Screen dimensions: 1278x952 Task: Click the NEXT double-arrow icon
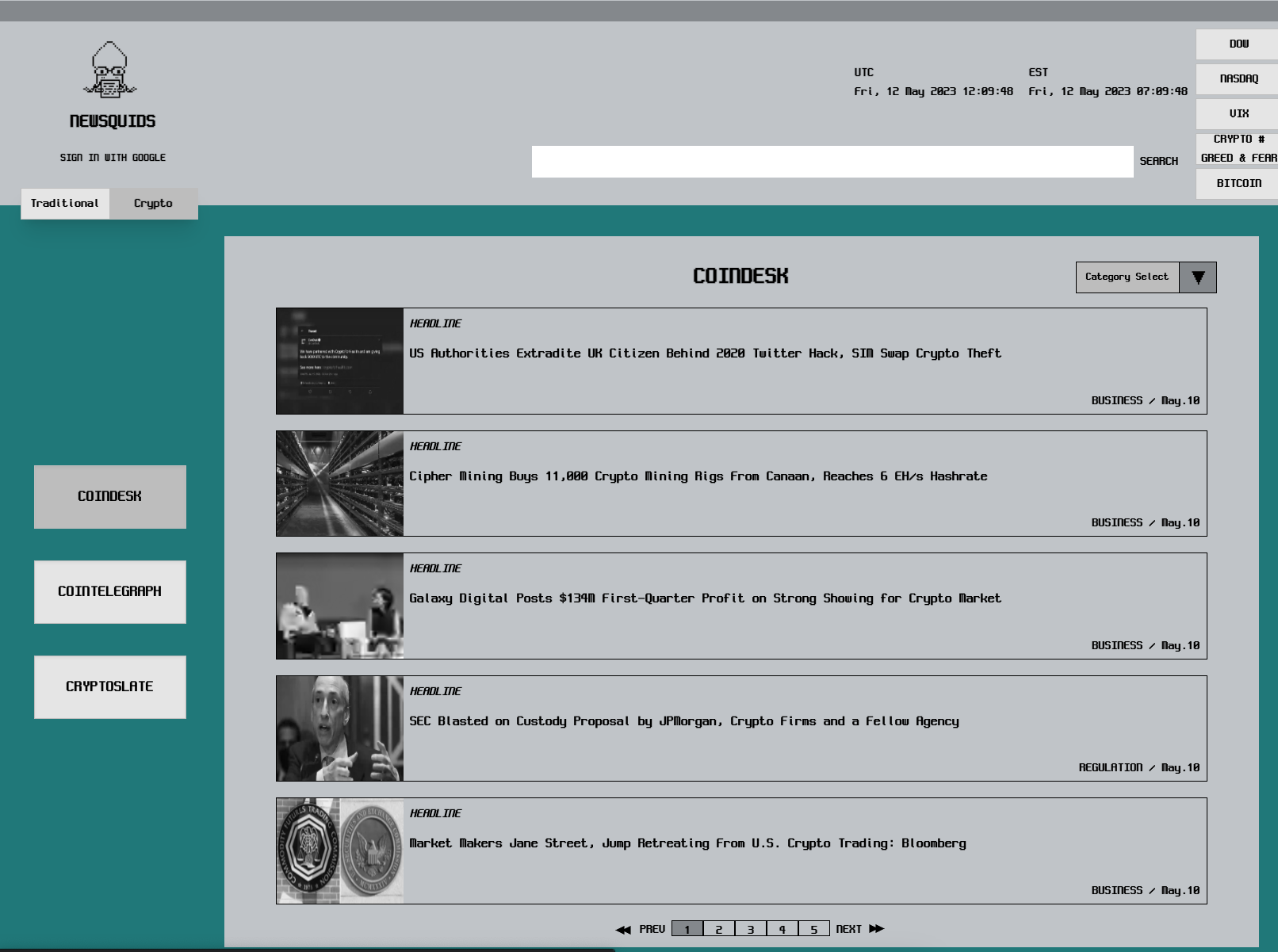[875, 927]
